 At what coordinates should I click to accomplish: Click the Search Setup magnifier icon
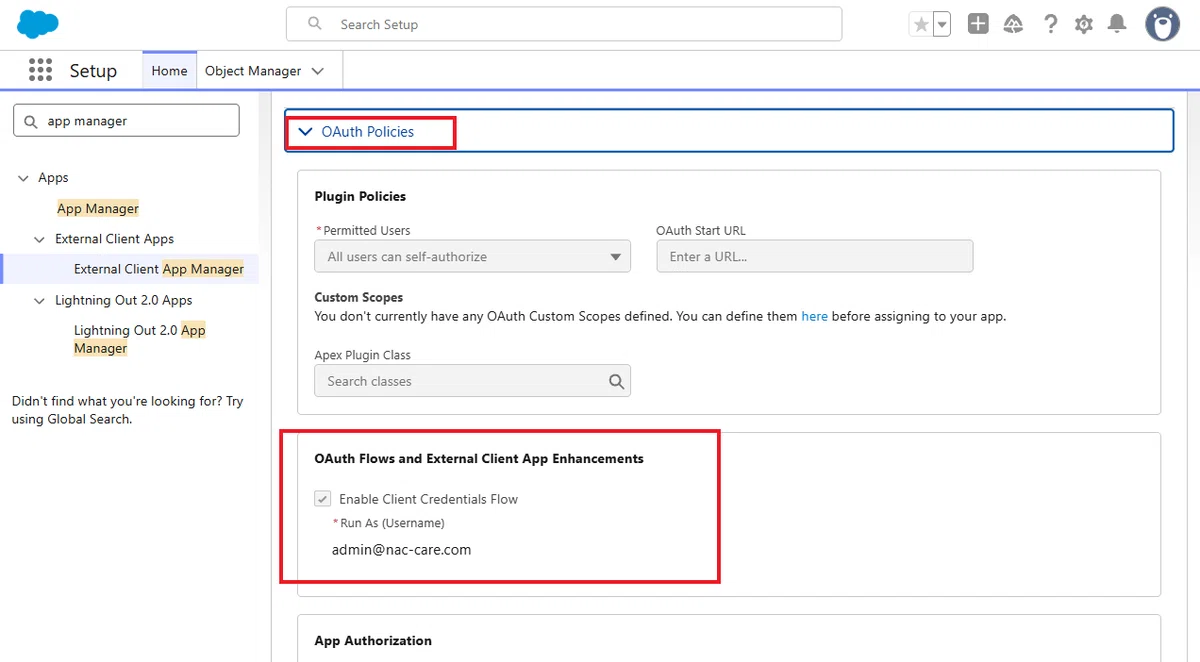[314, 24]
